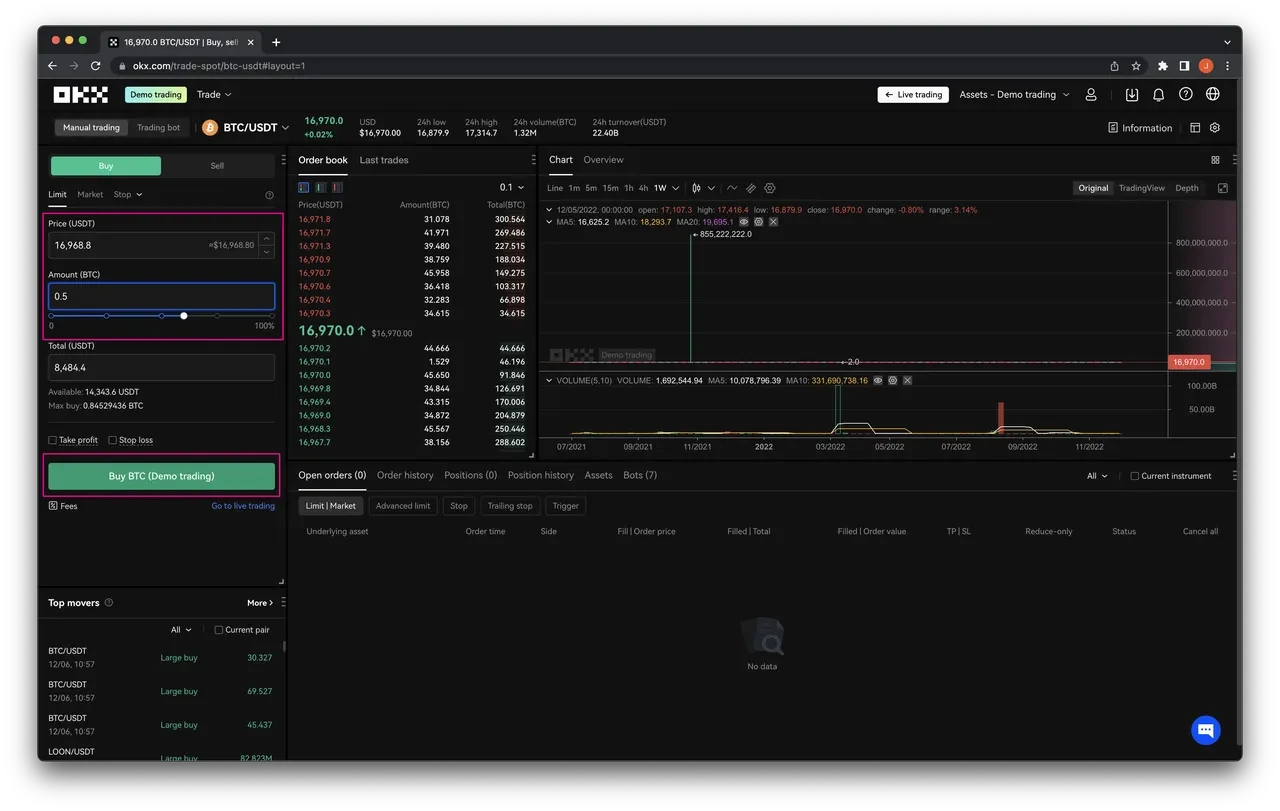Select the Trailing stop order filter
This screenshot has height=811, width=1280.
(x=510, y=506)
